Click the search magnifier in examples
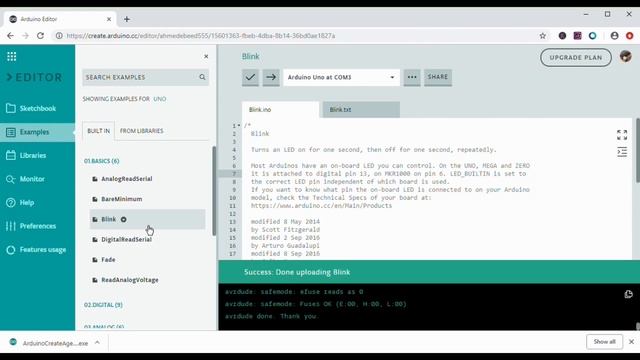640x360 pixels. (202, 77)
